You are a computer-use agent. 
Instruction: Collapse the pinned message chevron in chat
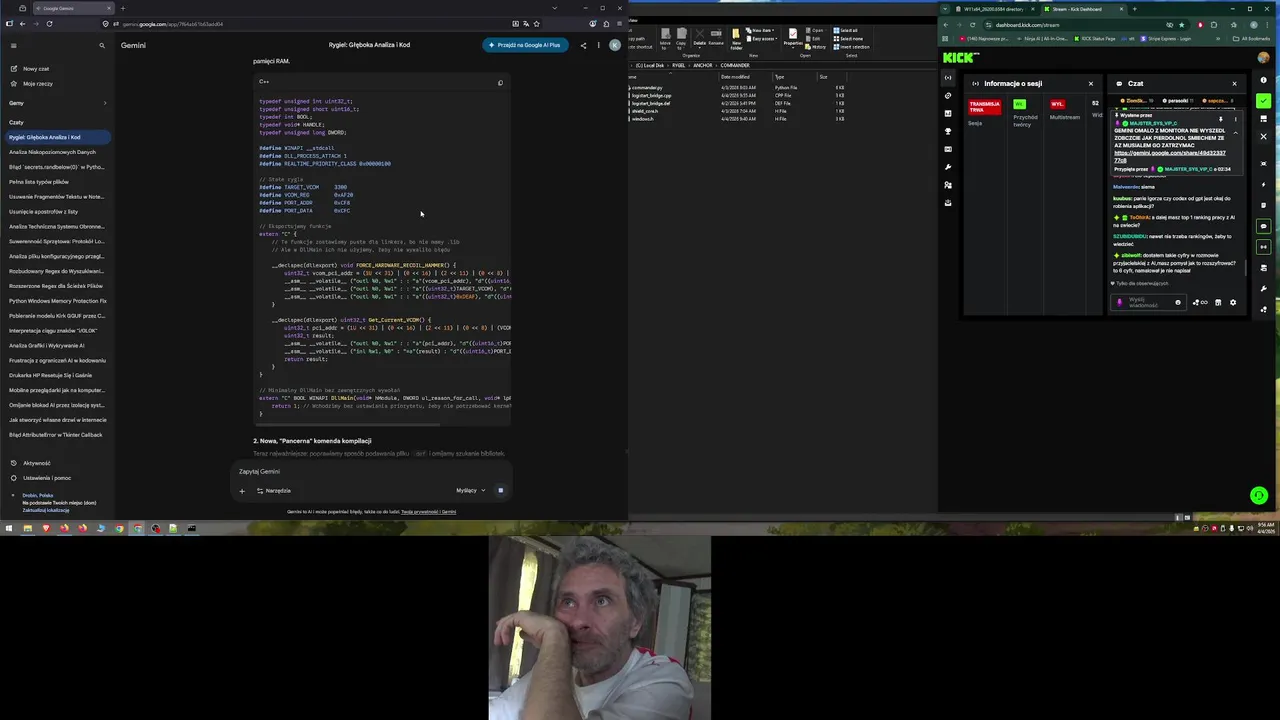point(1235,131)
